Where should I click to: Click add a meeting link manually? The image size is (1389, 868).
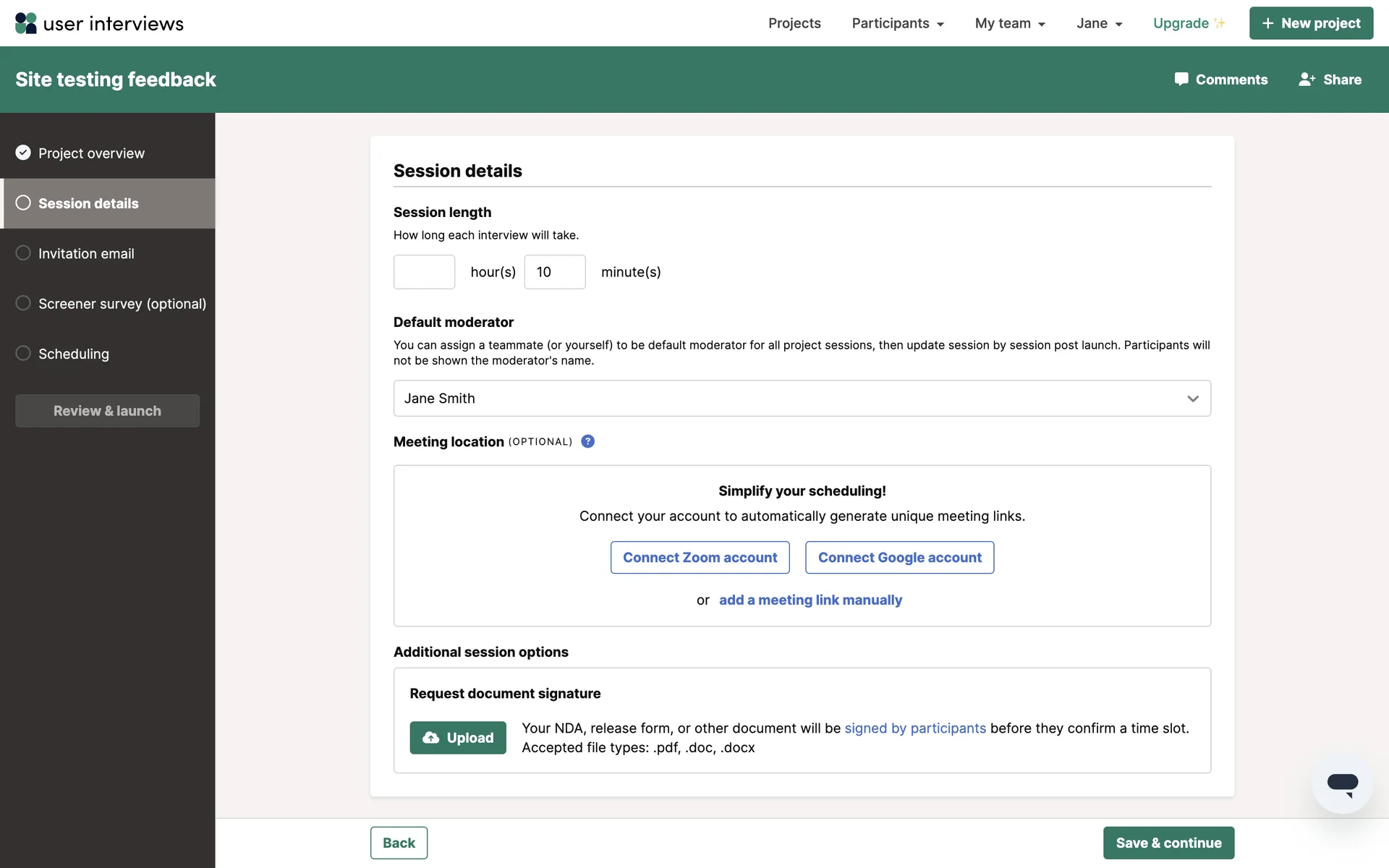point(810,600)
